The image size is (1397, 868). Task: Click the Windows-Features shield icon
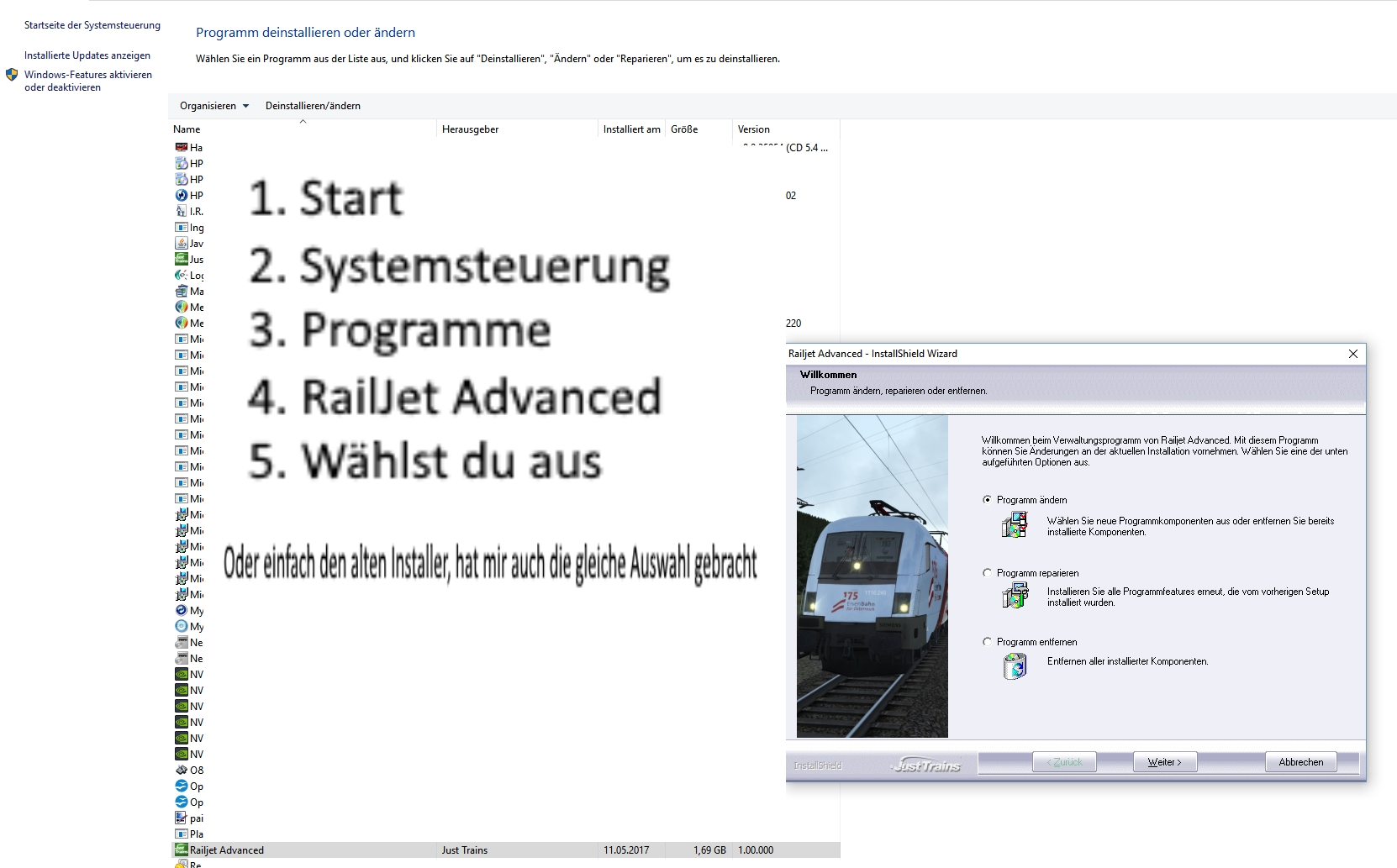click(x=12, y=75)
